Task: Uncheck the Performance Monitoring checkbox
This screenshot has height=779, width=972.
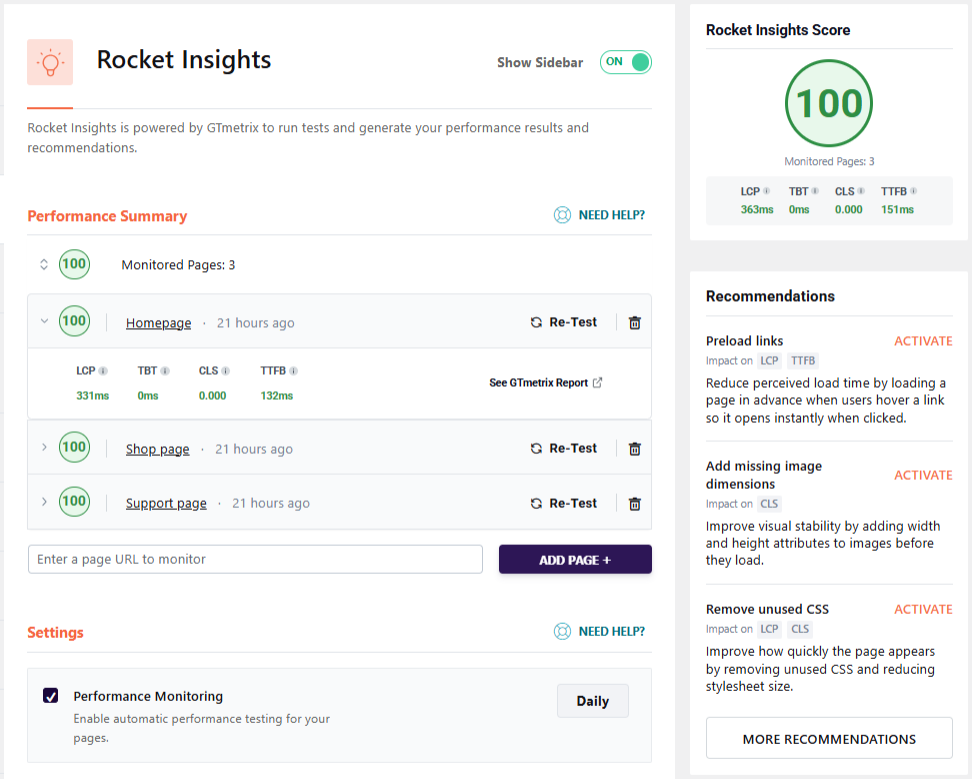Action: (51, 695)
